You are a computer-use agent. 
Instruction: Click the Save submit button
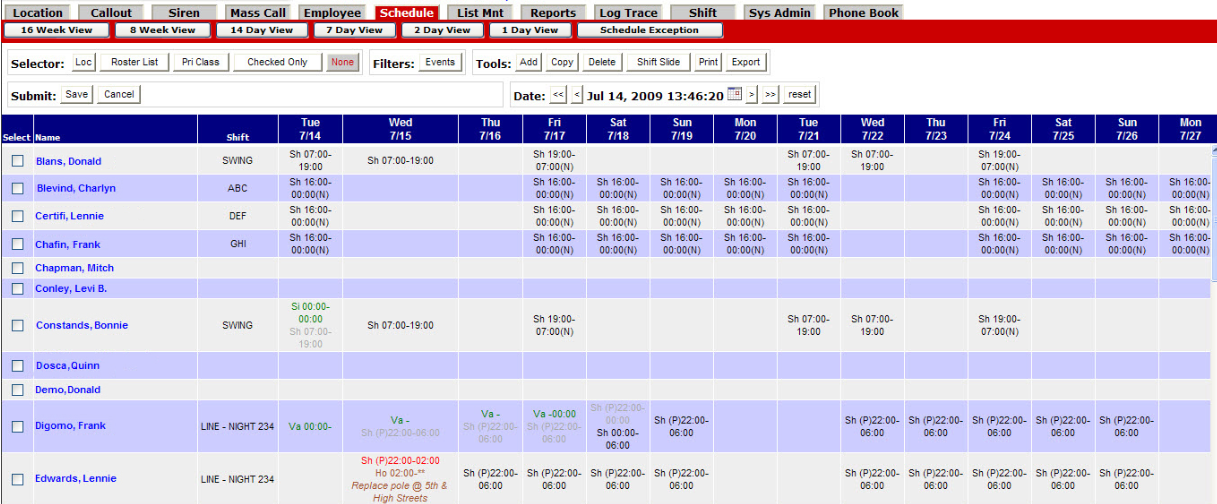click(77, 94)
